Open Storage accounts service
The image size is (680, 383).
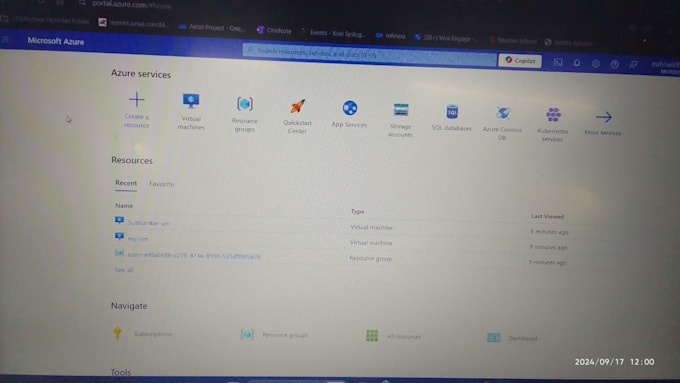pos(400,120)
